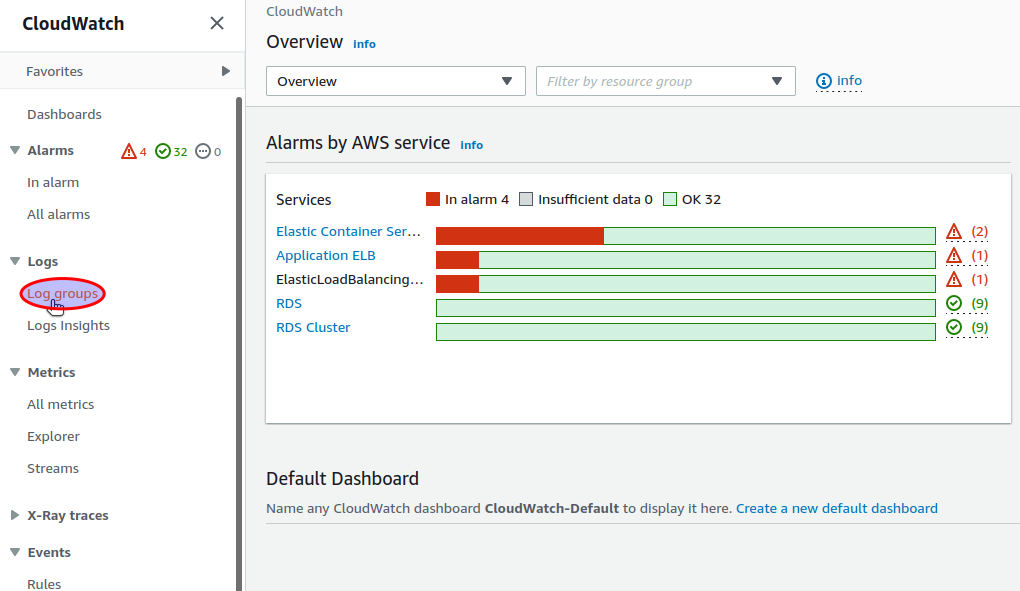The height and width of the screenshot is (591, 1020).
Task: Click the warning triangle beside Application ELB
Action: coord(953,255)
